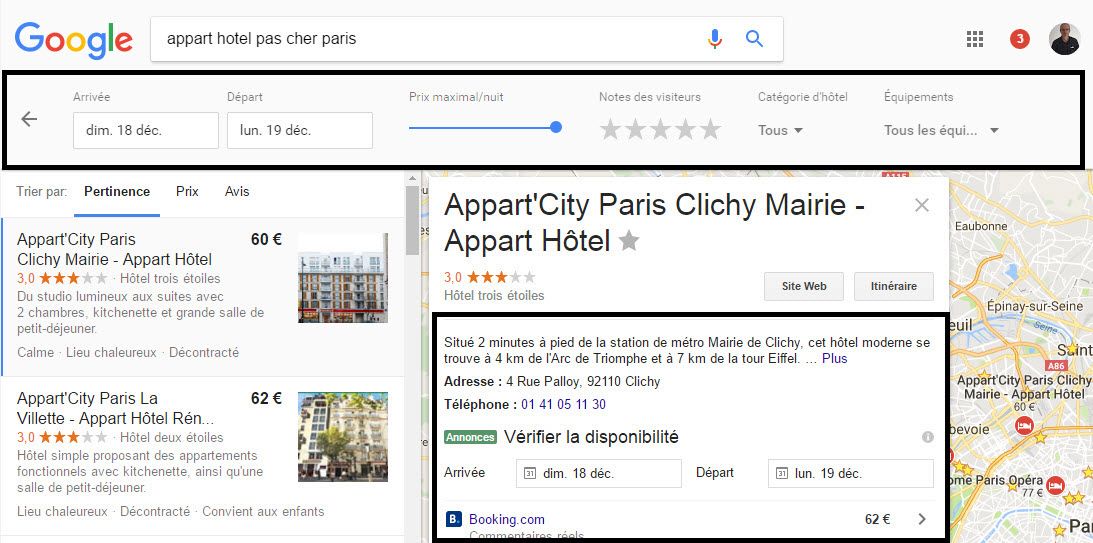Adjust the Prix maximal/nuit slider handle

pyautogui.click(x=556, y=128)
